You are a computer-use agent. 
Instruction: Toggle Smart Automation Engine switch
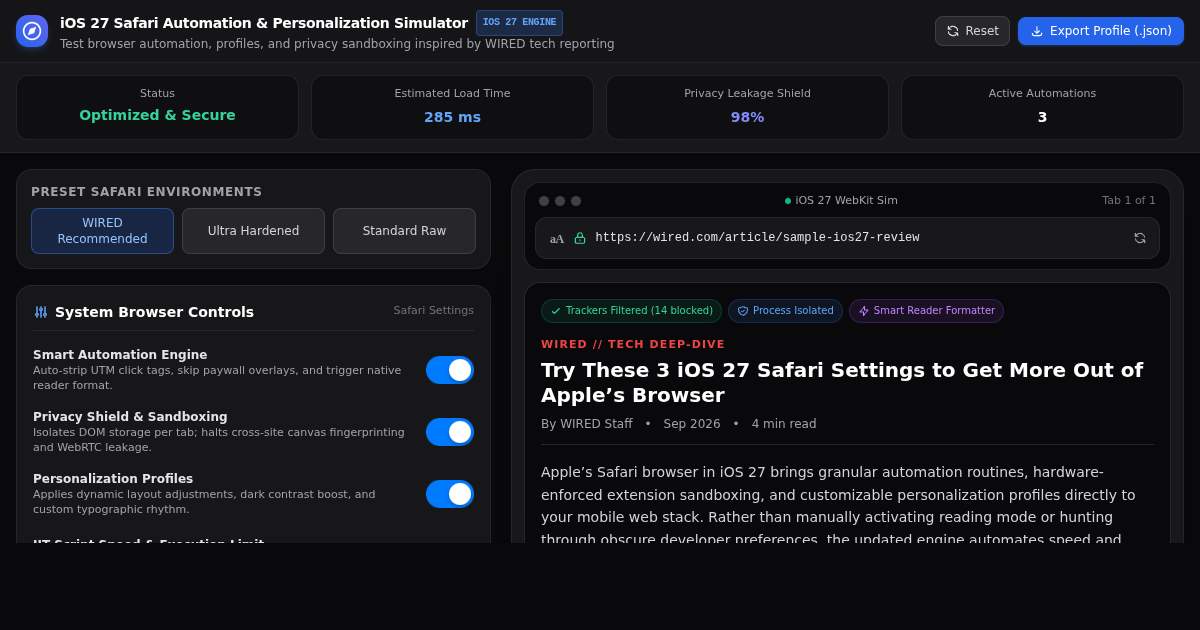click(450, 370)
